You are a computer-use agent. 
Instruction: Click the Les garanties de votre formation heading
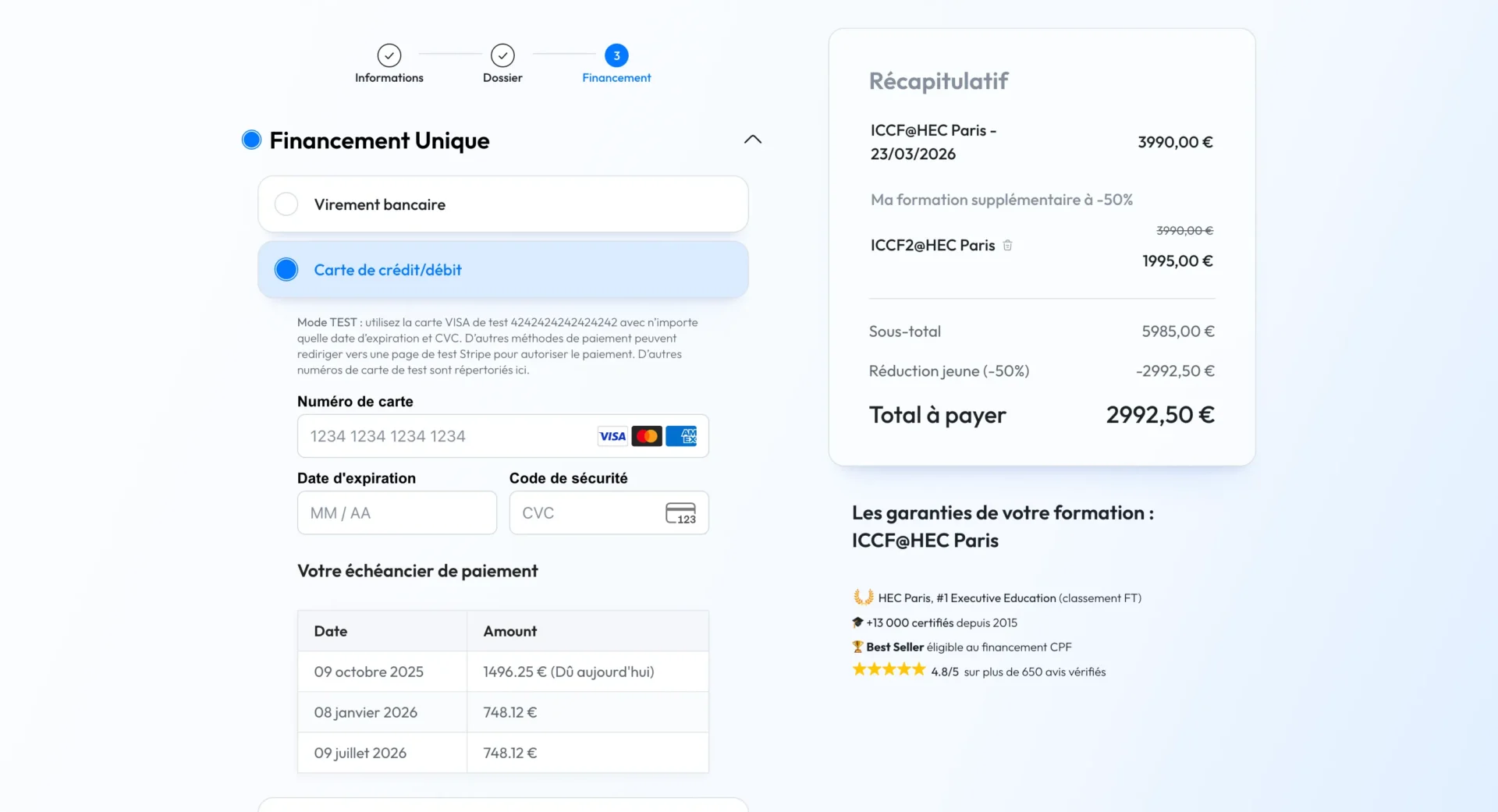click(1003, 527)
